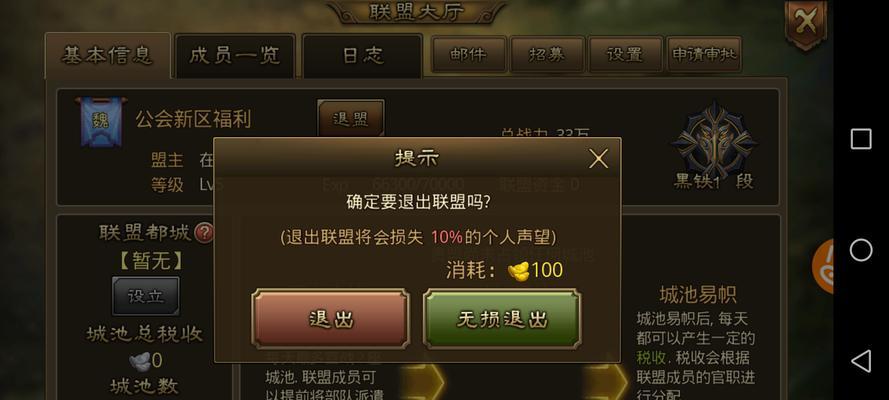Tap the orange floating assistant icon
This screenshot has width=889, height=400.
(823, 267)
